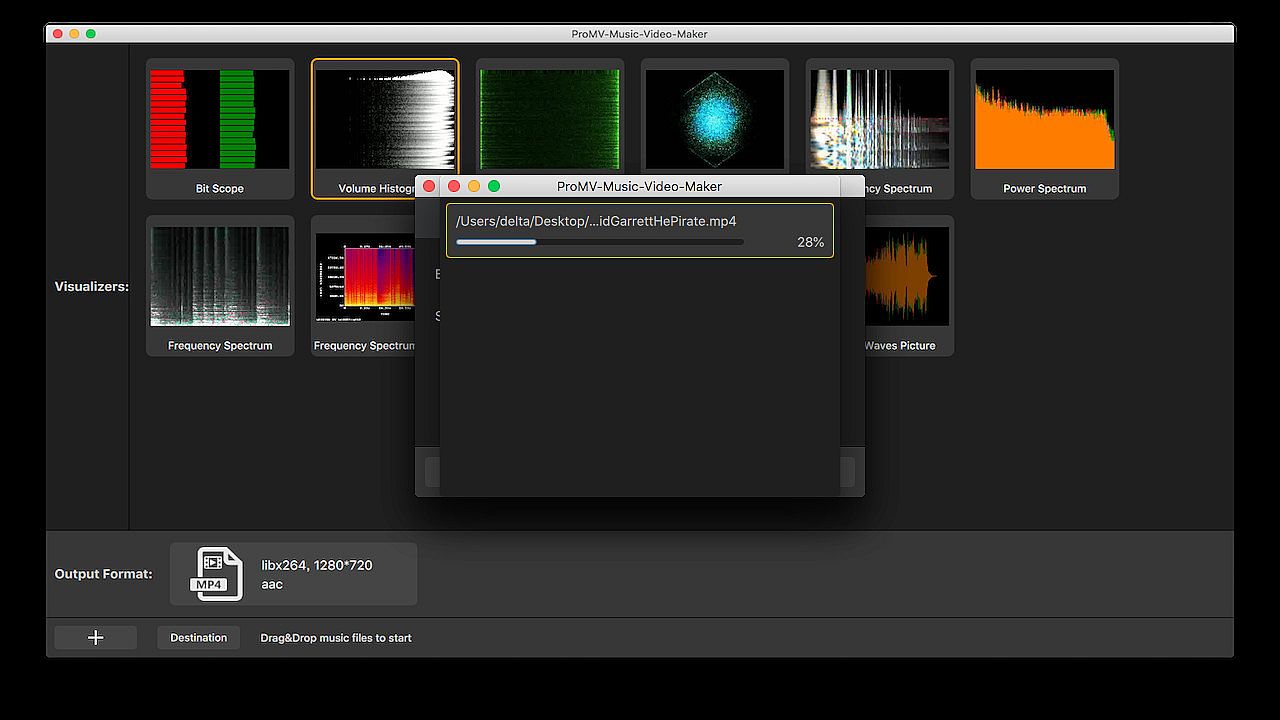Screen dimensions: 1280x720
Task: Open the Destination folder chooser
Action: [198, 638]
